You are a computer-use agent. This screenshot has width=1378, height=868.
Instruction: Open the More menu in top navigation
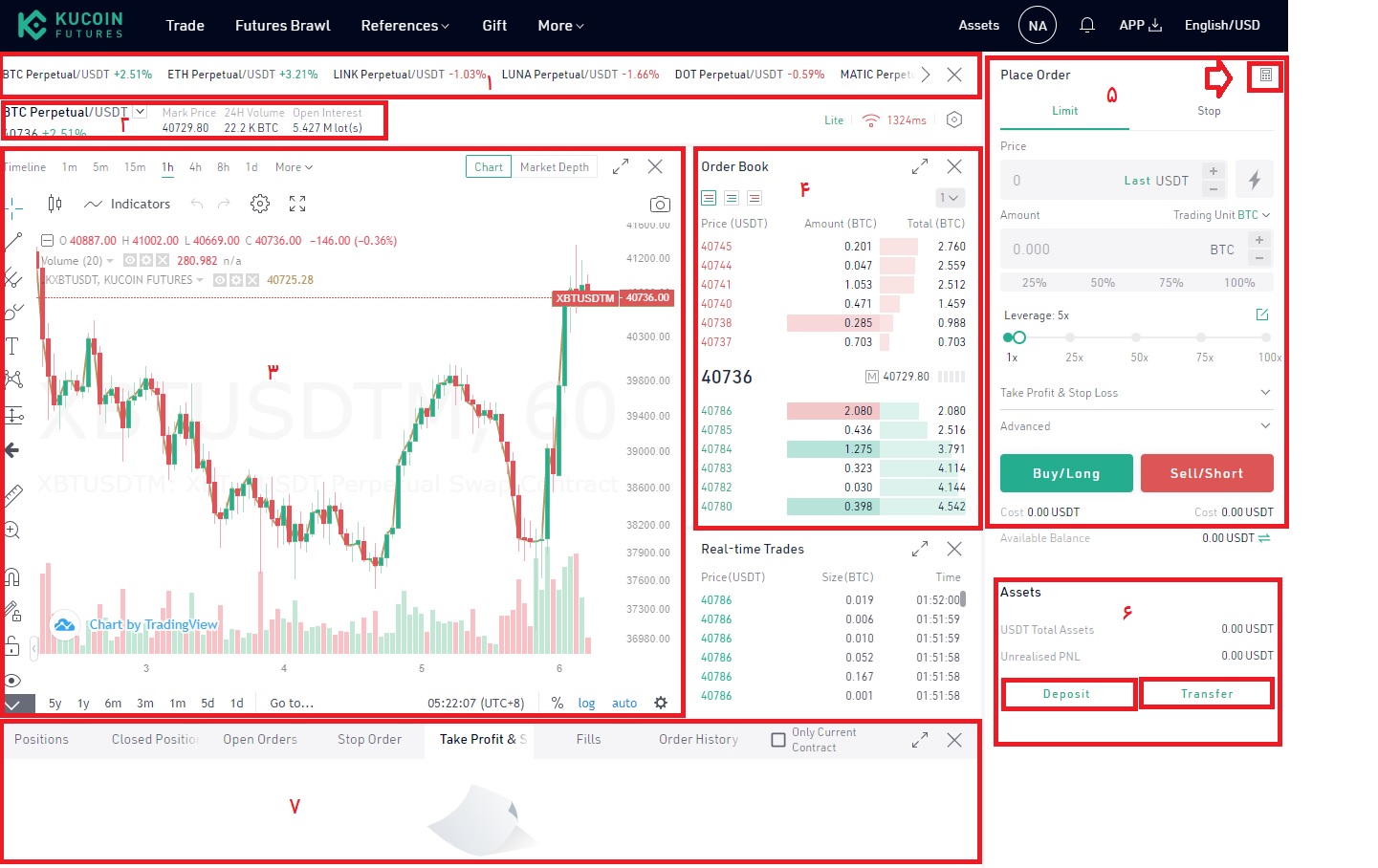coord(560,26)
